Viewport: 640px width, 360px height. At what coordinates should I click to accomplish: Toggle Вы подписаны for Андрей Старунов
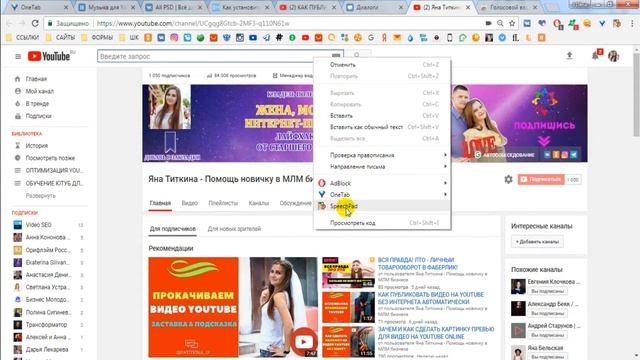tap(547, 335)
